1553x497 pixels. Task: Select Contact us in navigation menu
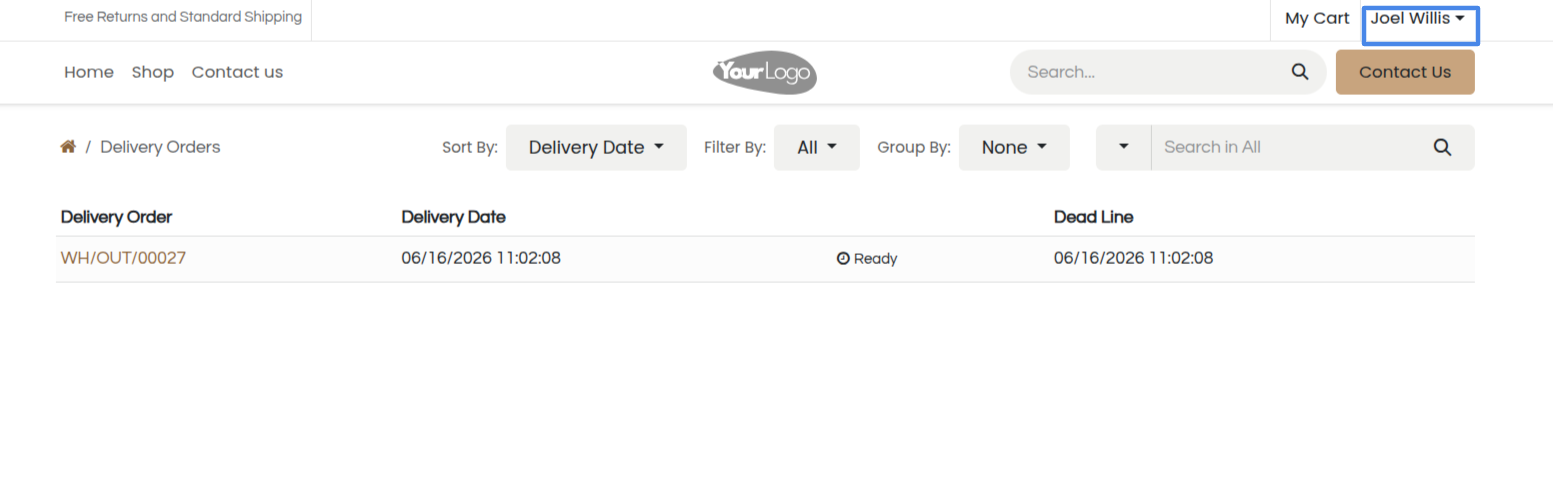click(x=237, y=72)
